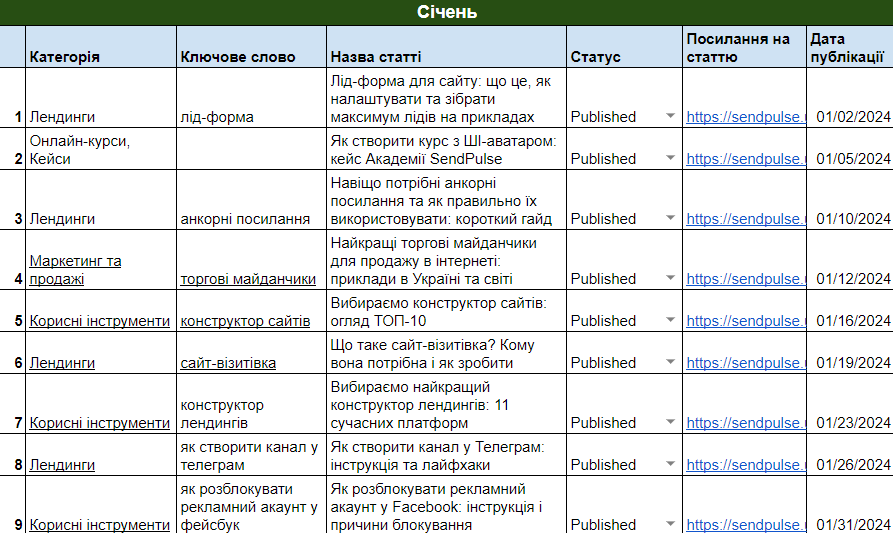893x533 pixels.
Task: Click the сайт-візитівка keyword link
Action: point(228,363)
